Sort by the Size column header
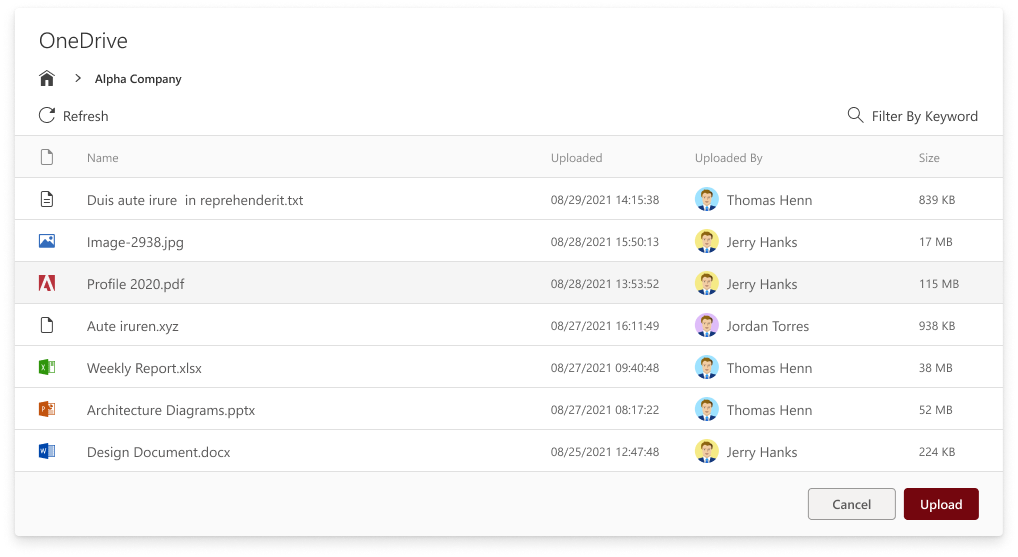 (x=929, y=158)
